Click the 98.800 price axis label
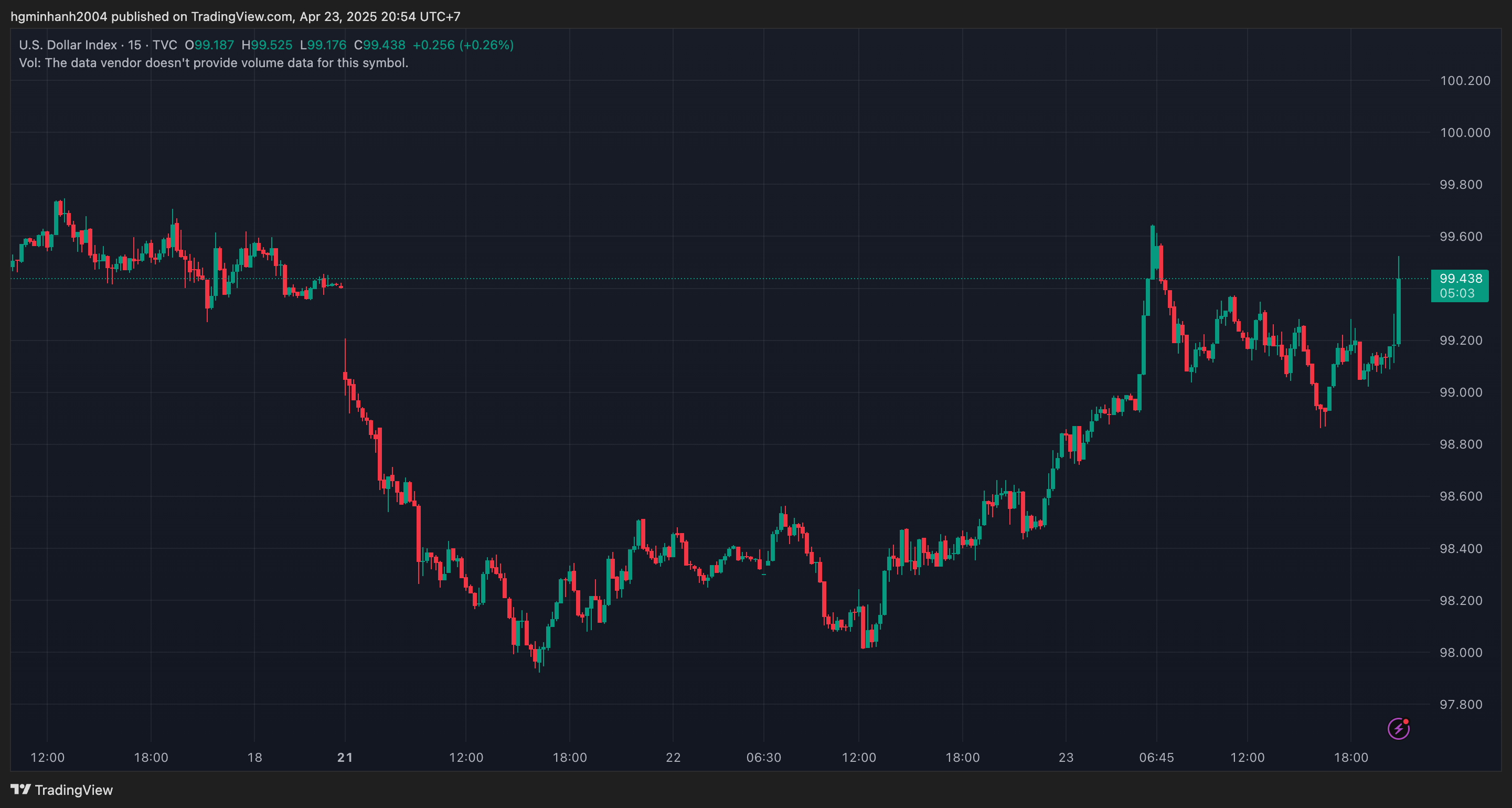Screen dimensions: 1512x808 1461,444
